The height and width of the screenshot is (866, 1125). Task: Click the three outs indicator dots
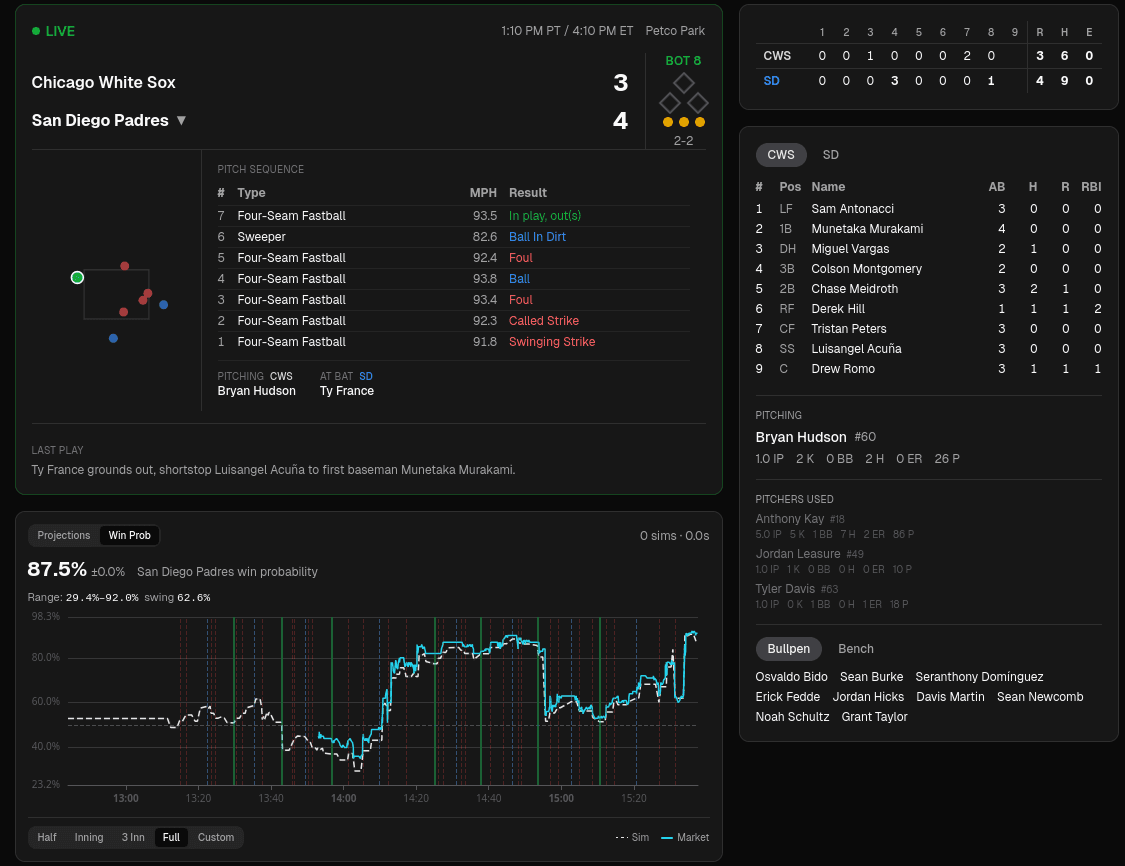[684, 122]
